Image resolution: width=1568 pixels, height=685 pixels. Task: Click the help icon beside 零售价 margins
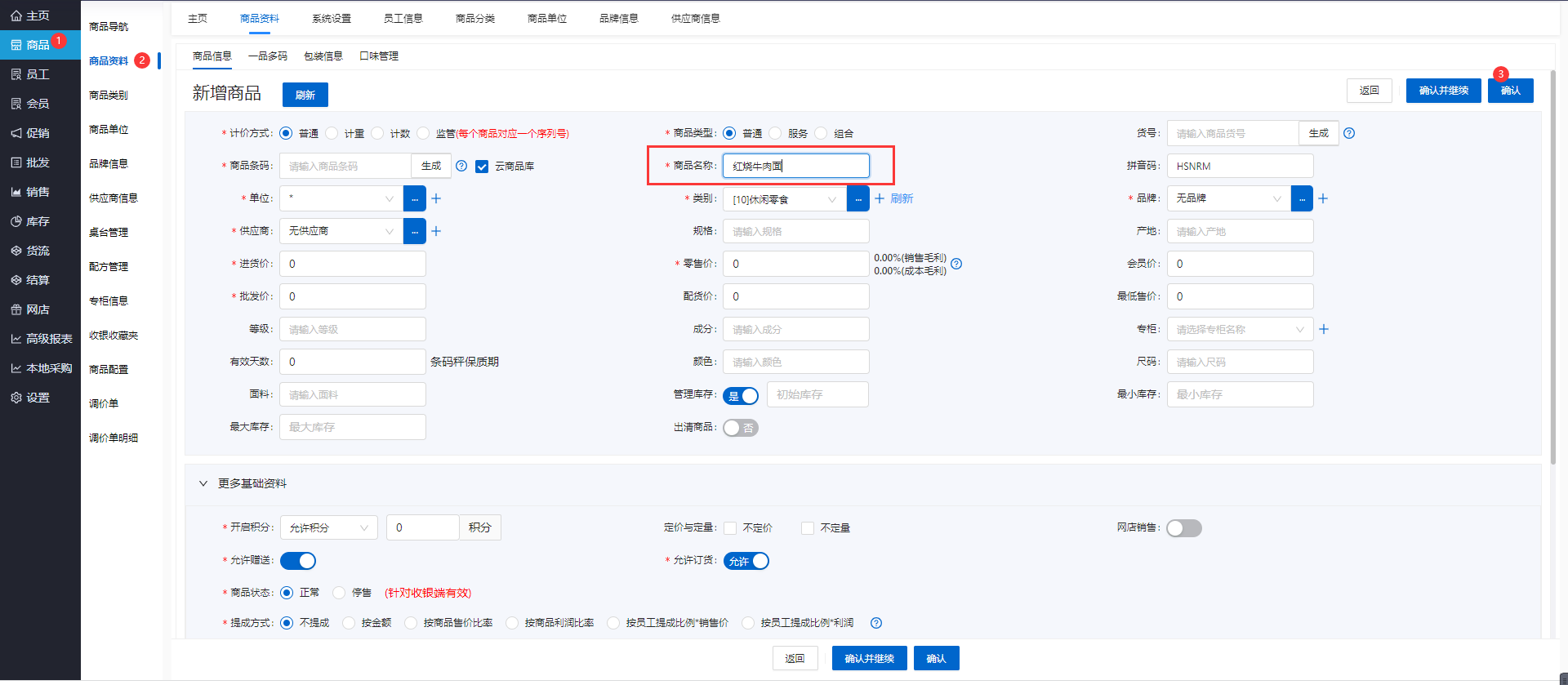pos(956,264)
